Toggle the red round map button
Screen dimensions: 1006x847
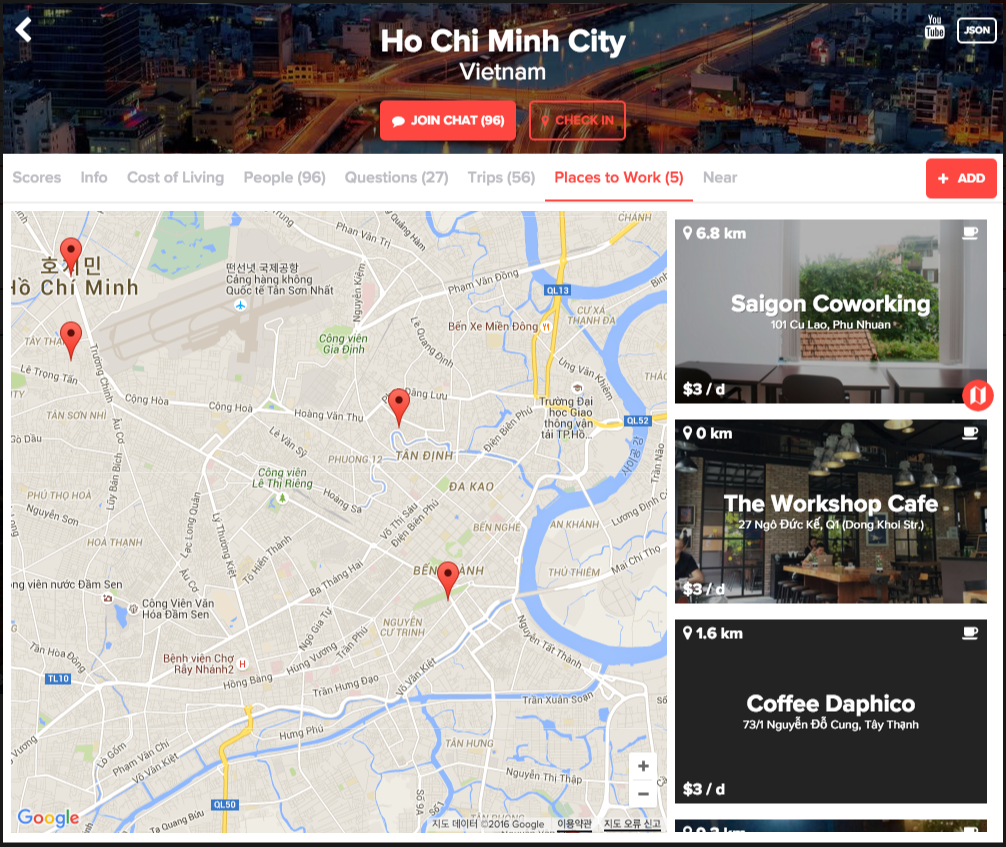click(978, 395)
